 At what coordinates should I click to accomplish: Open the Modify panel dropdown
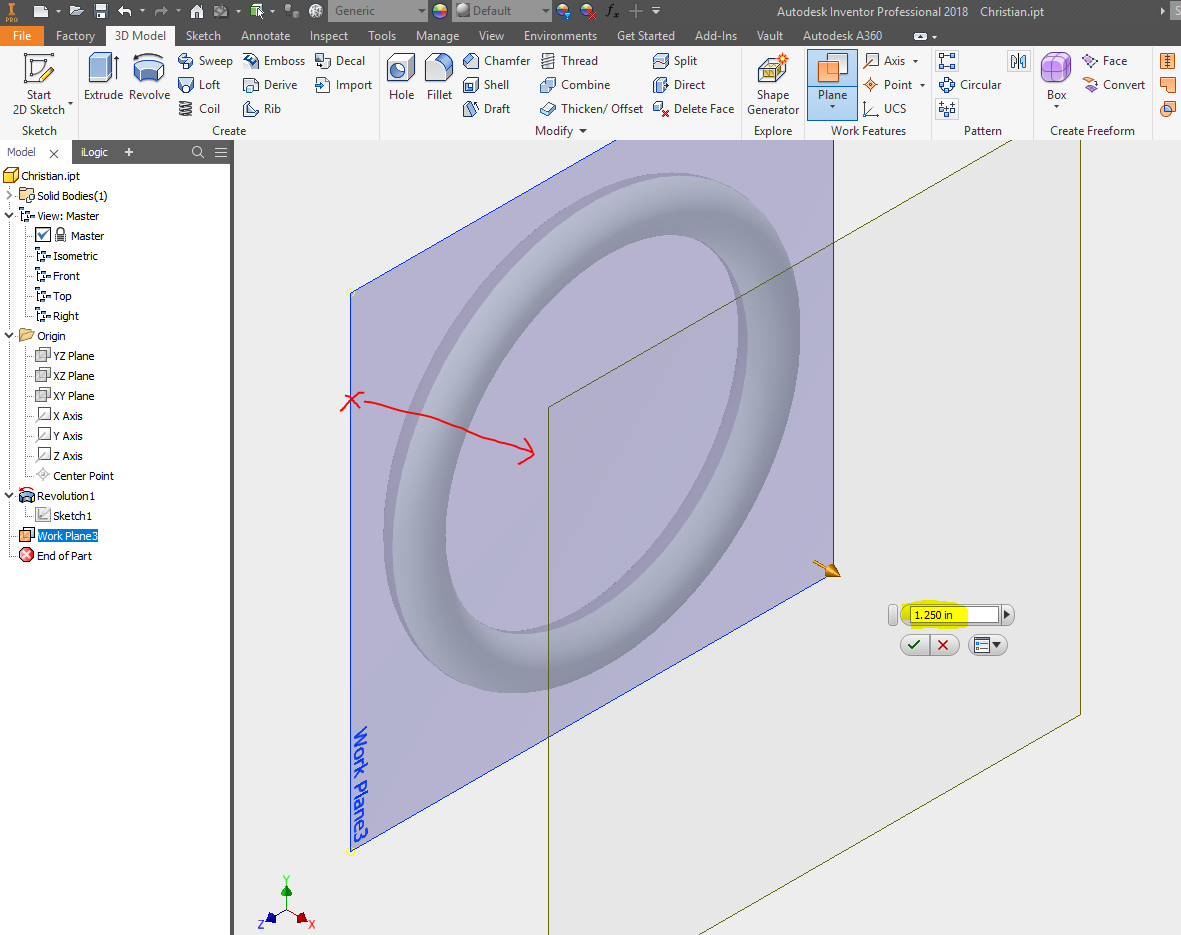tap(581, 130)
